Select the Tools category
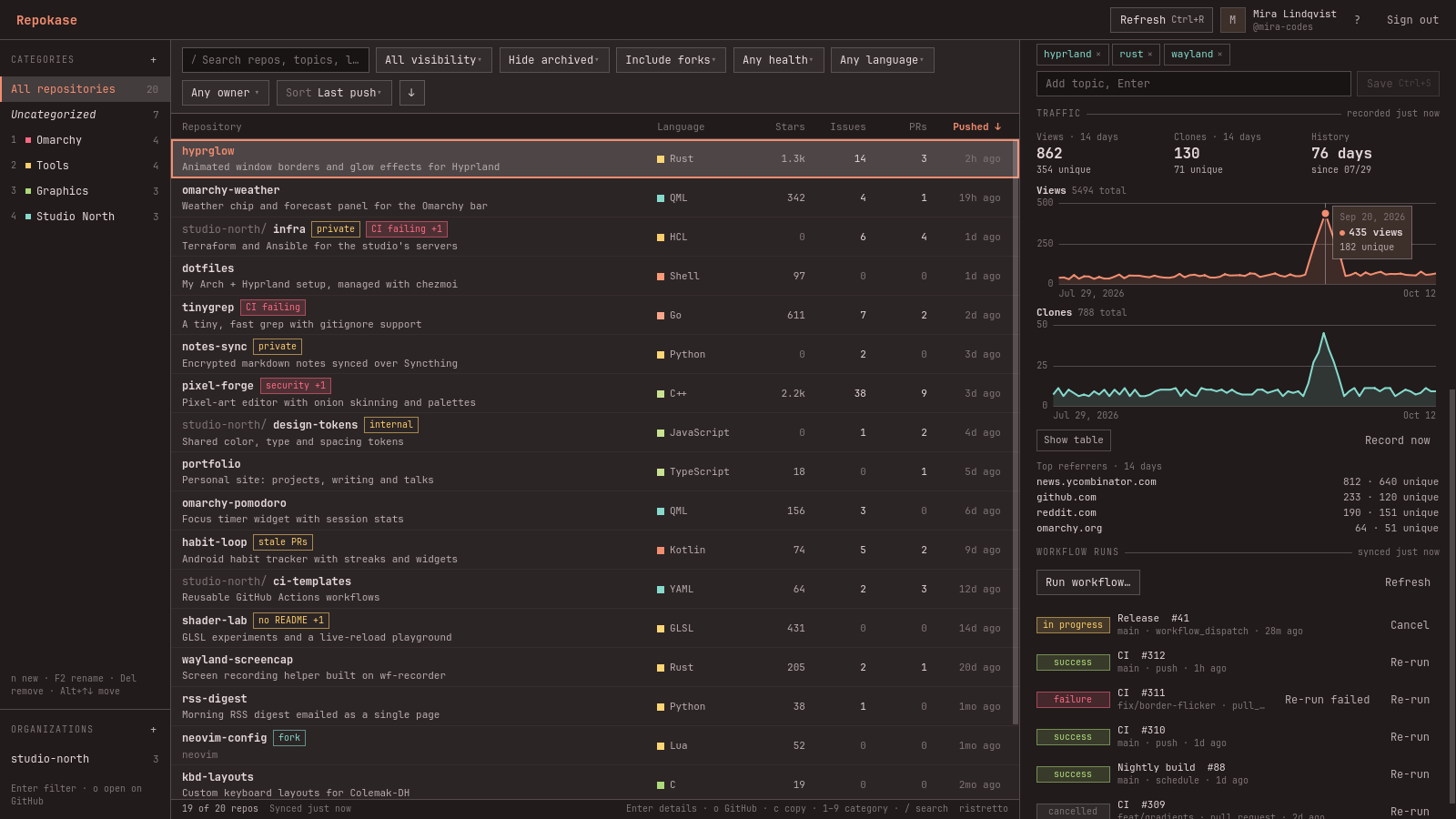Image resolution: width=1456 pixels, height=819 pixels. (x=85, y=166)
